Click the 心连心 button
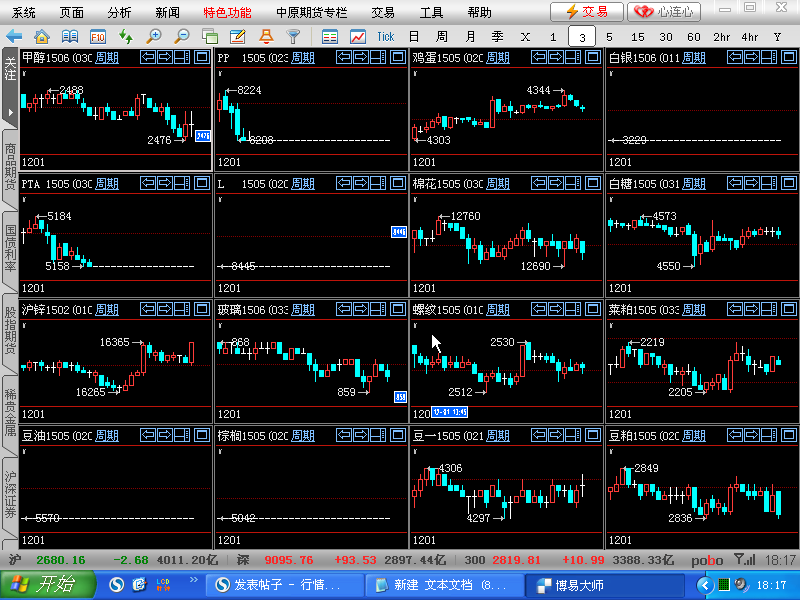Screen dimensions: 800x600 [x=664, y=12]
